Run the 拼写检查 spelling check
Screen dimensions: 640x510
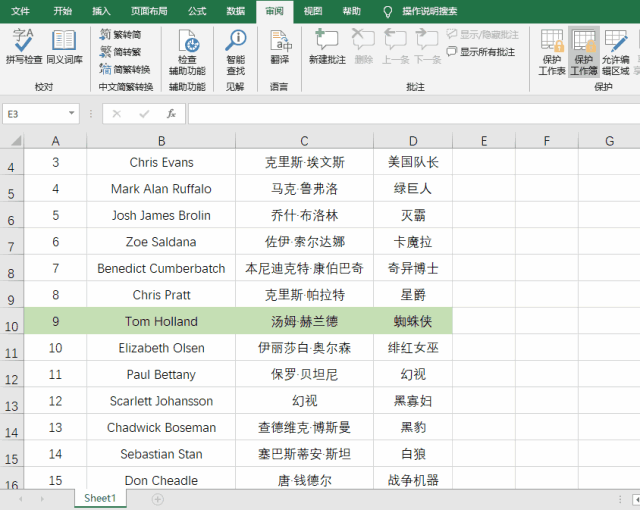point(23,47)
